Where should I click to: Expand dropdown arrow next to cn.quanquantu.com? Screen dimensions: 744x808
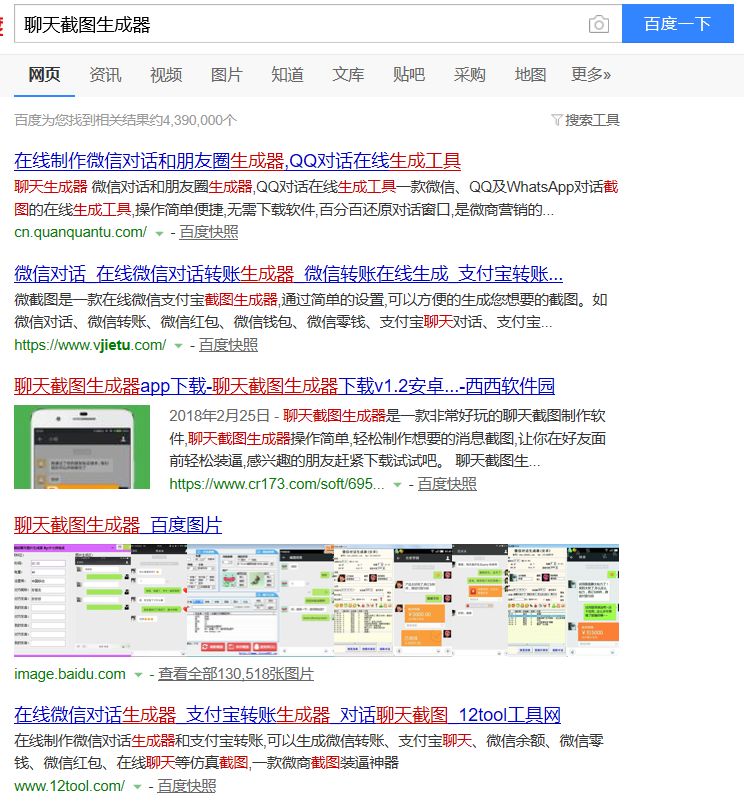(x=159, y=233)
